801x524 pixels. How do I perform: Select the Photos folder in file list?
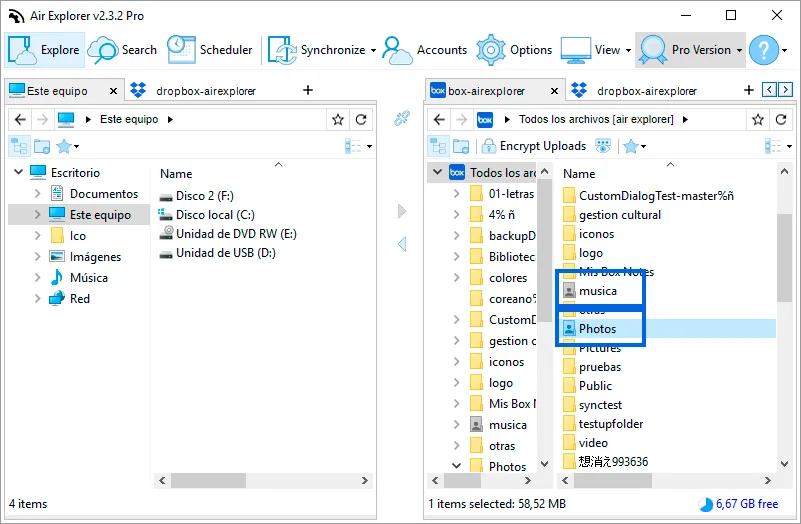[x=598, y=329]
